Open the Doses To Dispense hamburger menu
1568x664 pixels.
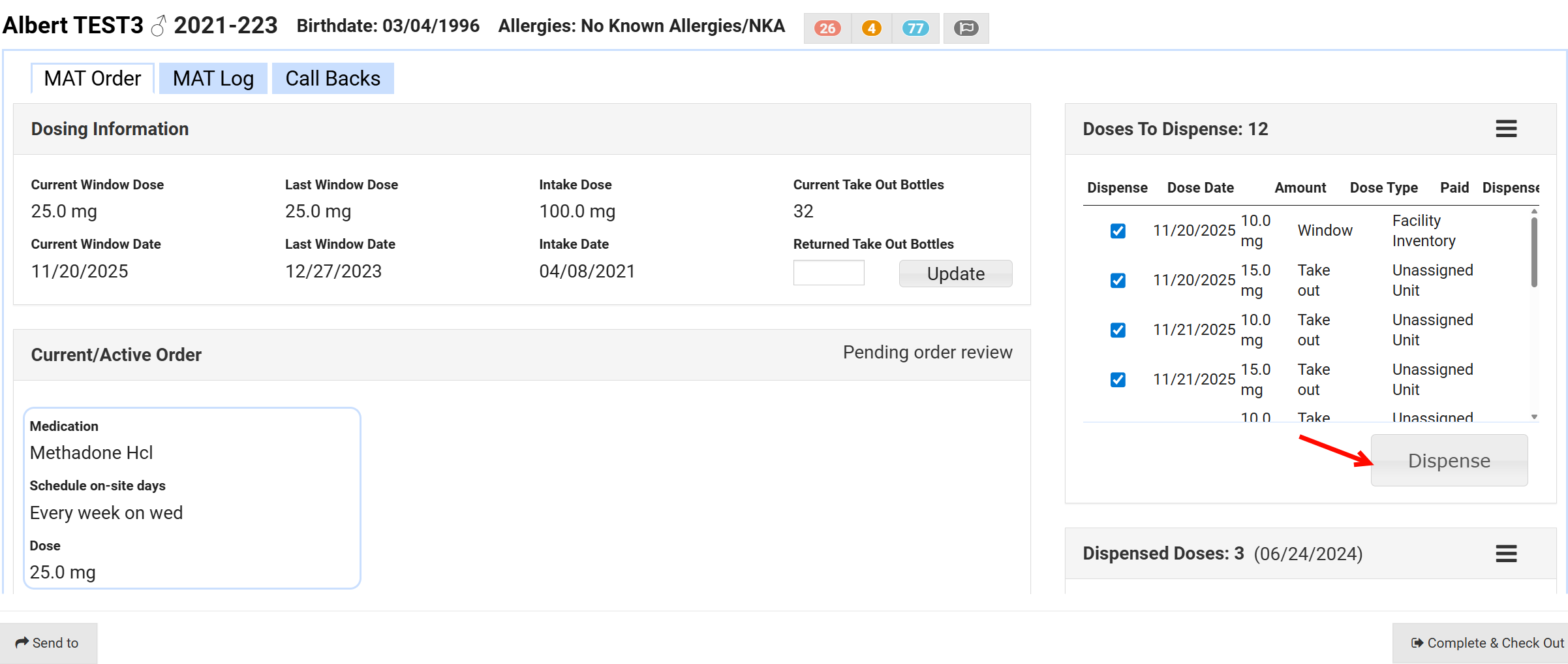[1506, 129]
